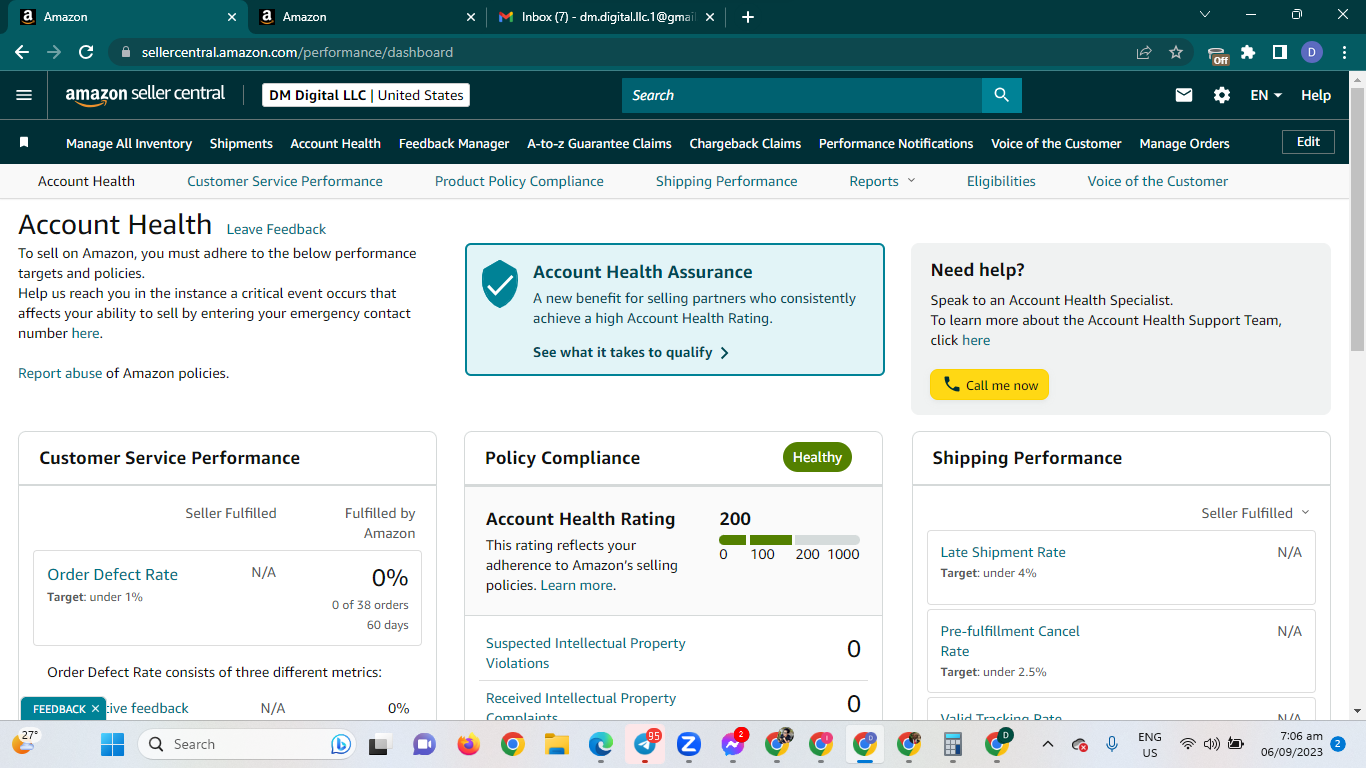
Task: Click the Account Health Assurance shield icon
Action: tap(500, 284)
